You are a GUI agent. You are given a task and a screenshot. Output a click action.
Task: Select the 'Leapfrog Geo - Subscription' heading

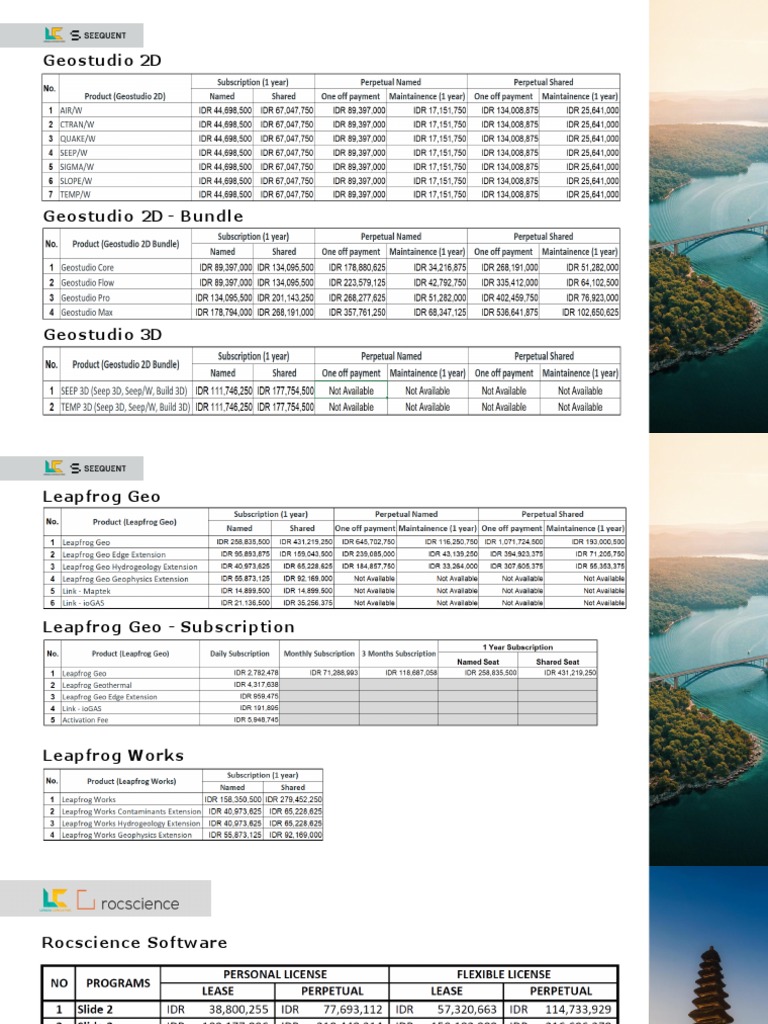[x=168, y=627]
